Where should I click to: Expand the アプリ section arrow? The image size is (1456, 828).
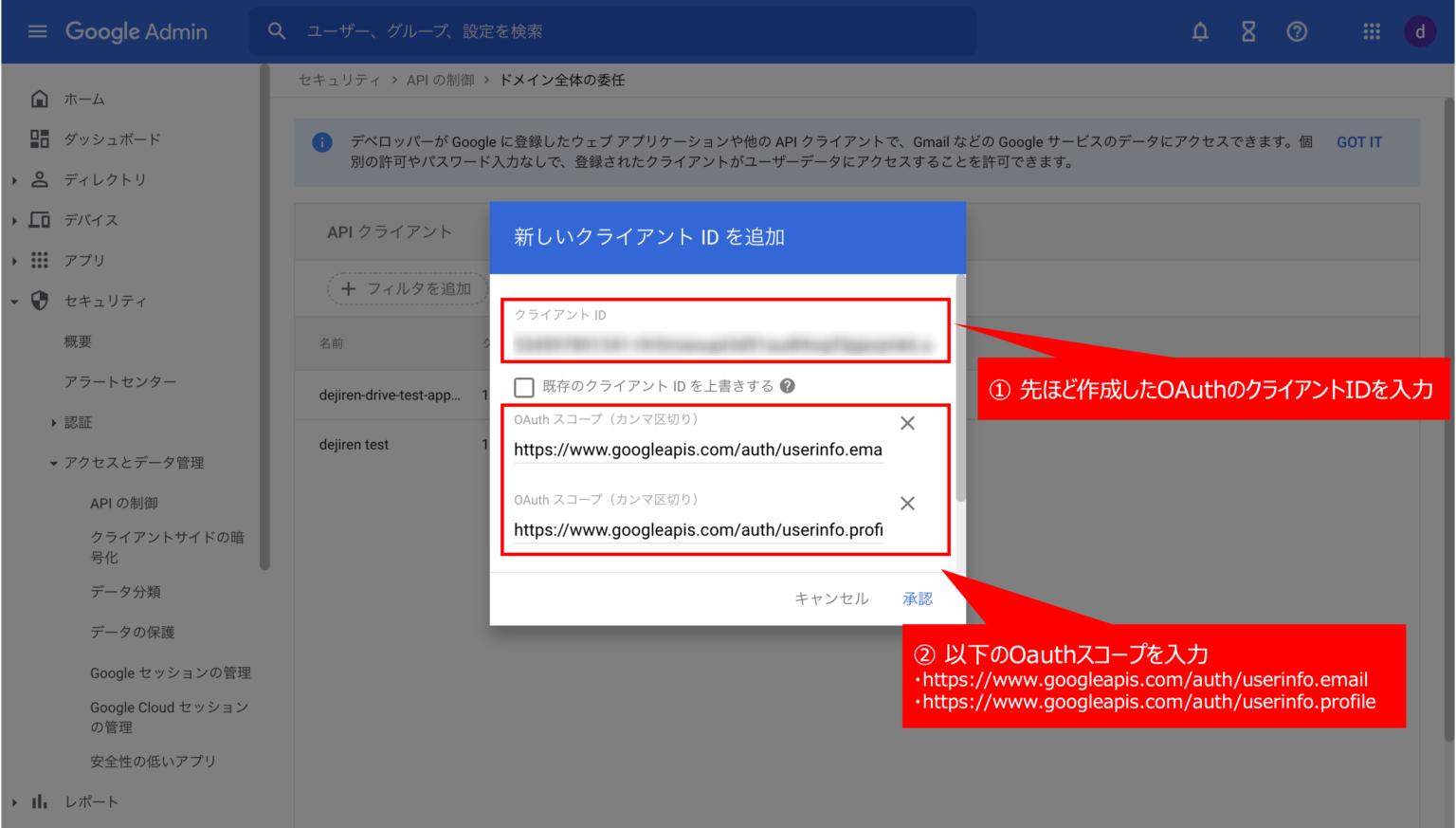[x=14, y=261]
